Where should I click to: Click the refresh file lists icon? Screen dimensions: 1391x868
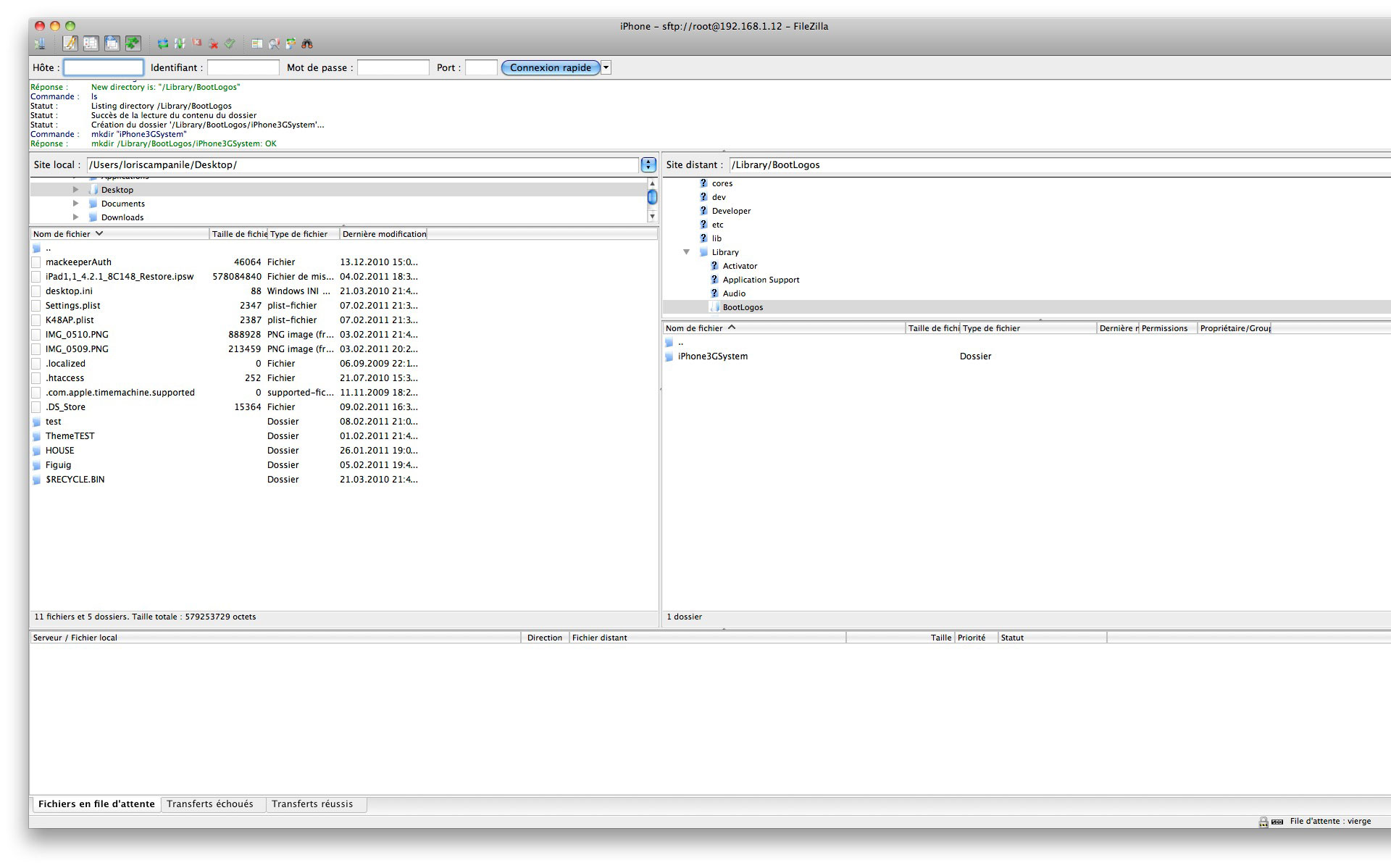(x=163, y=43)
